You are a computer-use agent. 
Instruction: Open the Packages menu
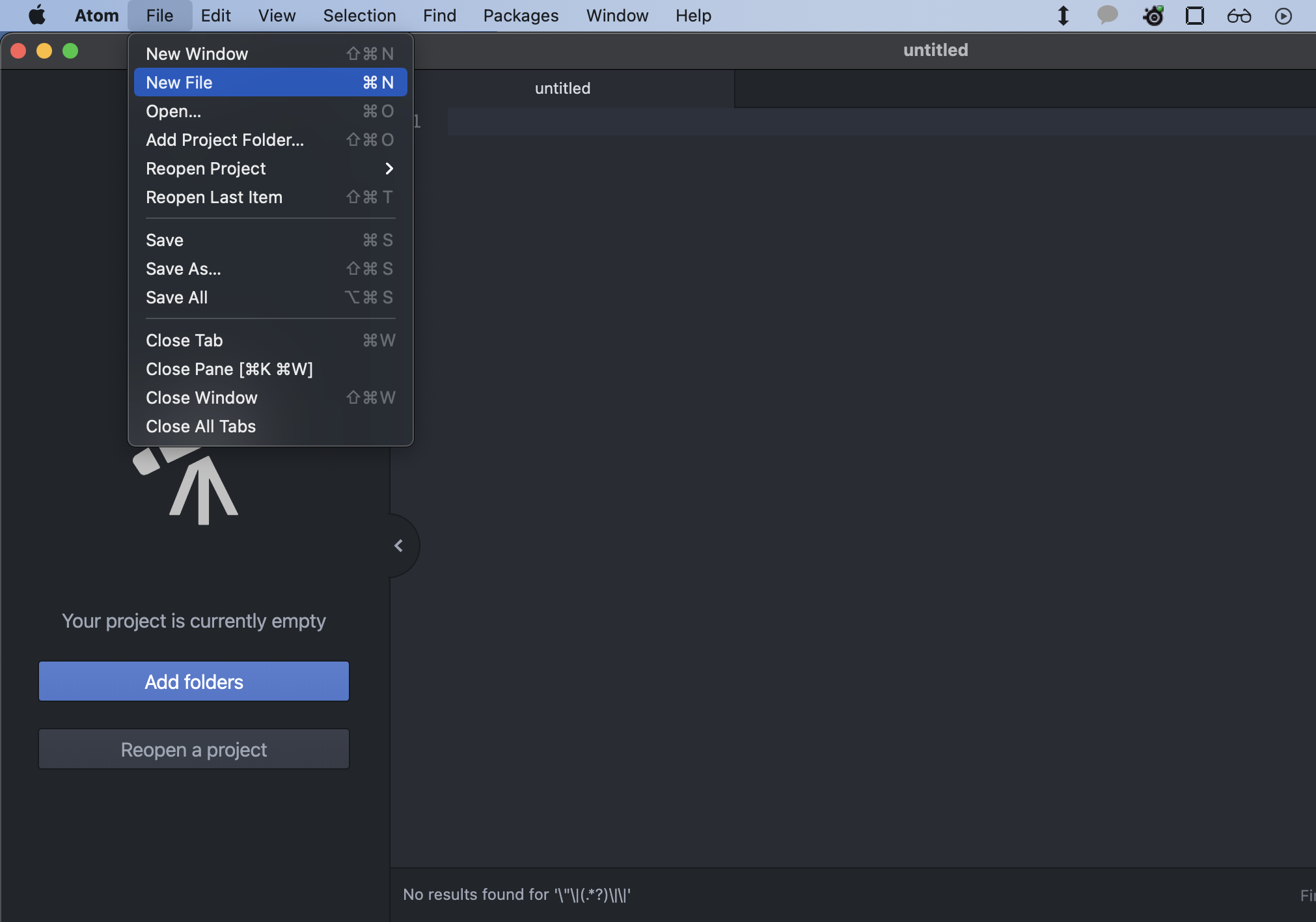tap(521, 15)
